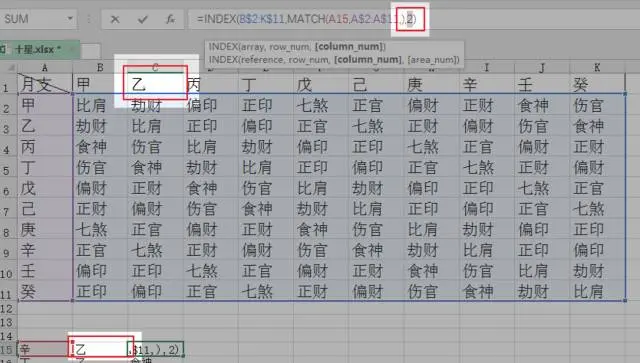The width and height of the screenshot is (640, 363).
Task: Select row 6 header
Action: pyautogui.click(x=8, y=188)
